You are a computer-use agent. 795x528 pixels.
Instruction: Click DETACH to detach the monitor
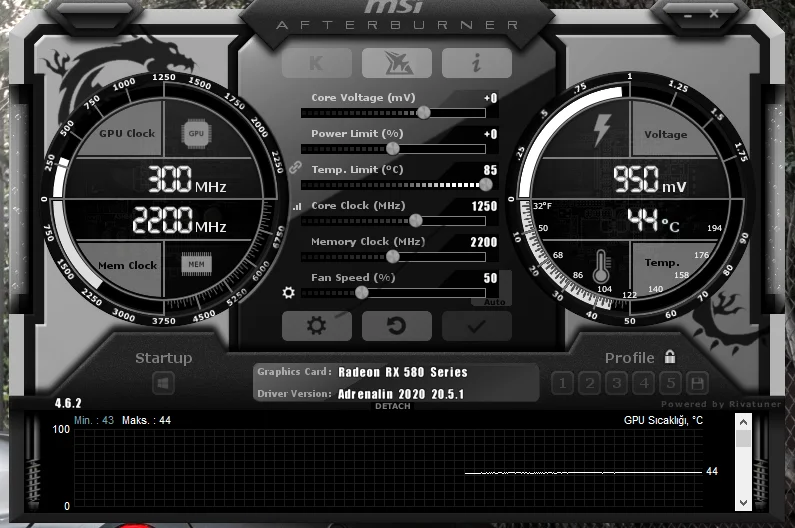click(393, 406)
